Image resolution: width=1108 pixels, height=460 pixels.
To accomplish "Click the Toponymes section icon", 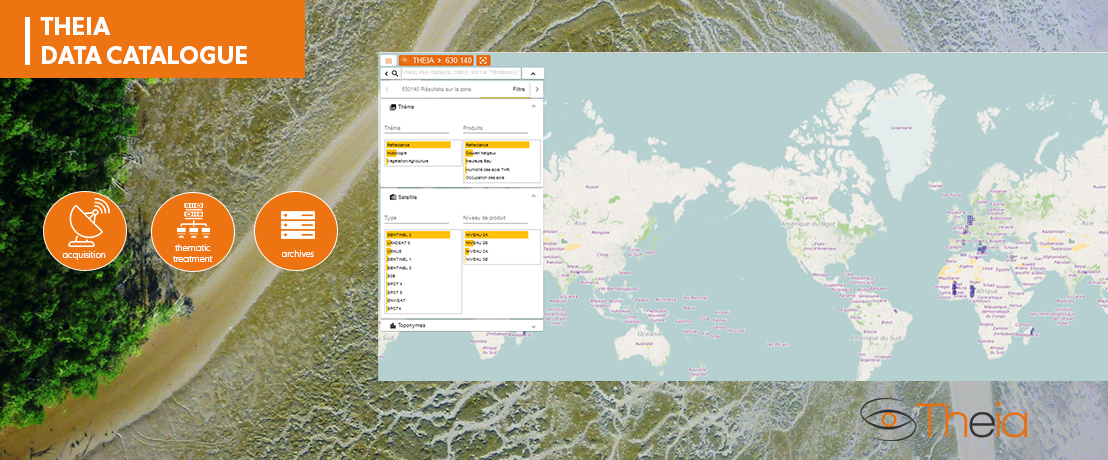I will 393,326.
